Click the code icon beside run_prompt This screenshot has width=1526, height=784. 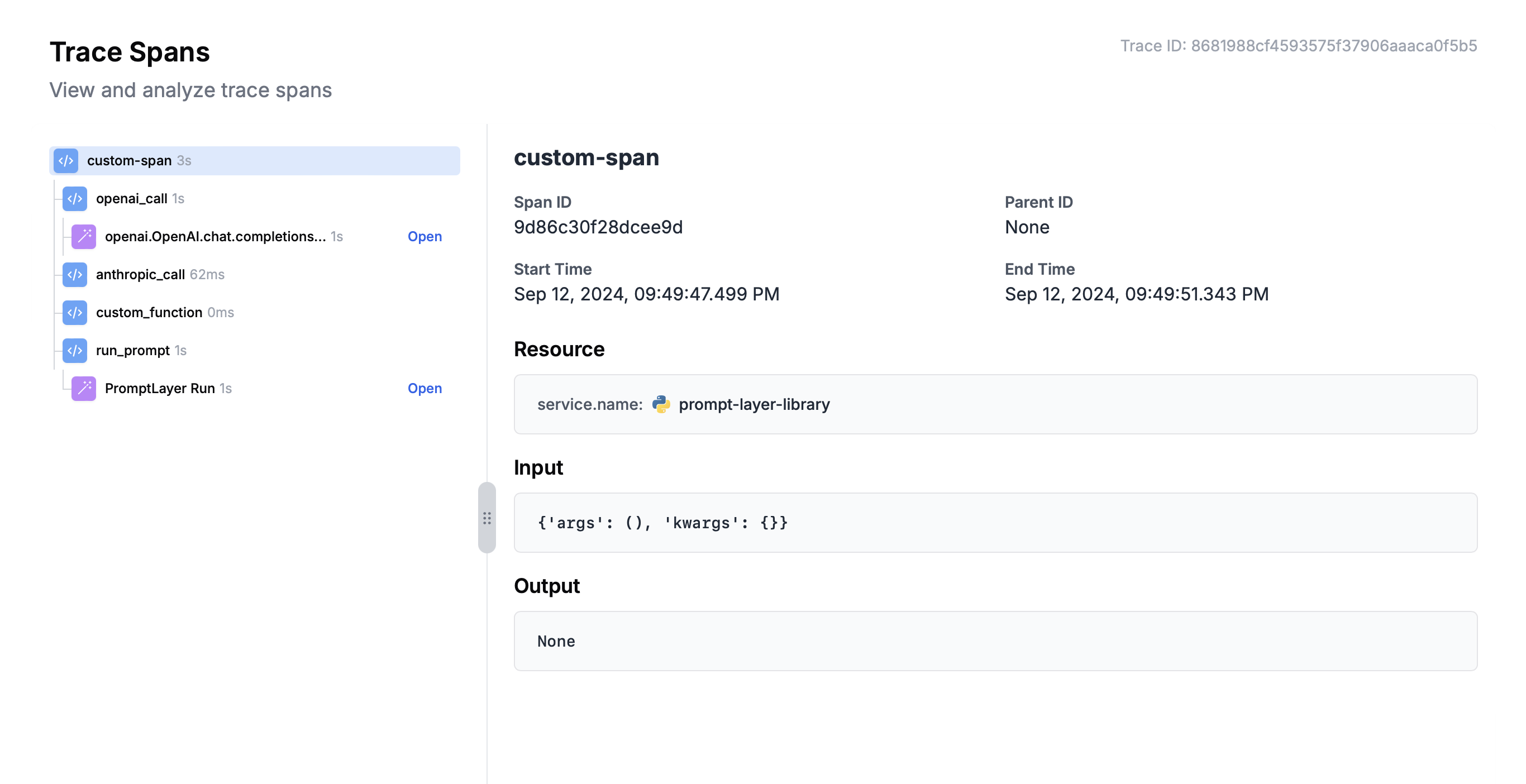75,350
